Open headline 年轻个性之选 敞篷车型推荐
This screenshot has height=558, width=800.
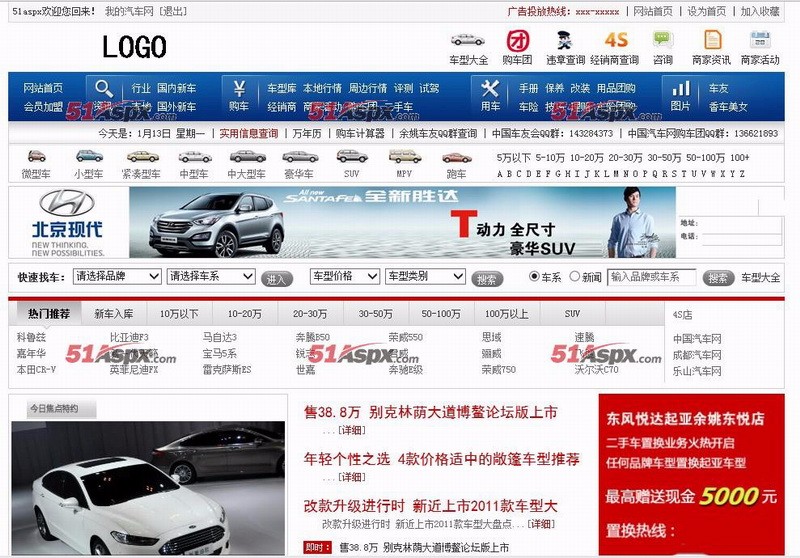pos(442,459)
